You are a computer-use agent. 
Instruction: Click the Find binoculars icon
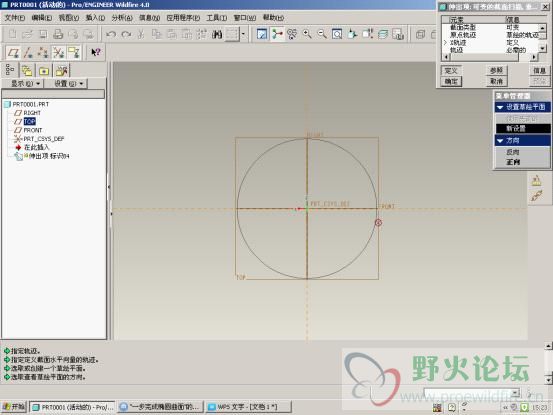click(x=217, y=34)
